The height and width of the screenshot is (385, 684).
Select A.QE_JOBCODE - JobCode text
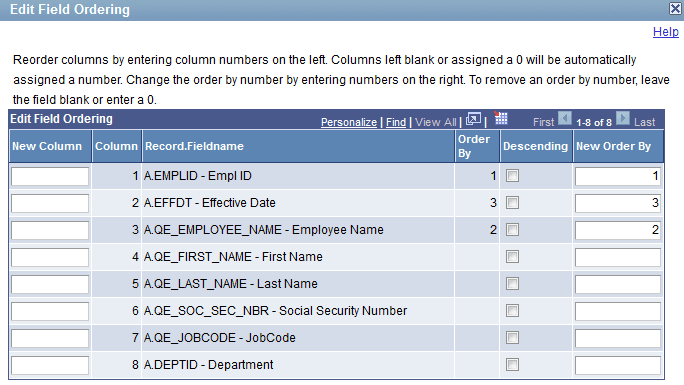(x=220, y=338)
